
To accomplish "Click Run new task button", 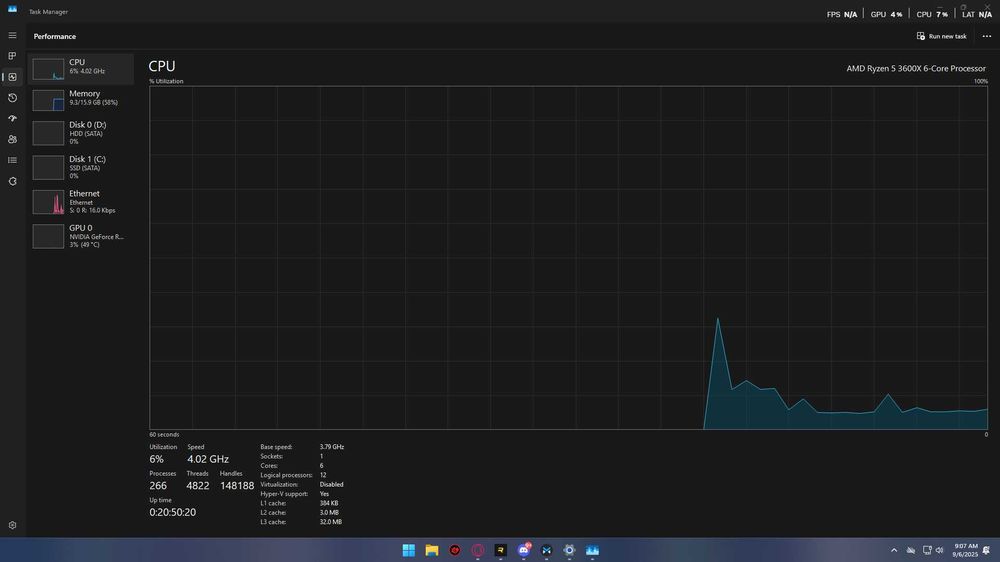I will point(941,36).
